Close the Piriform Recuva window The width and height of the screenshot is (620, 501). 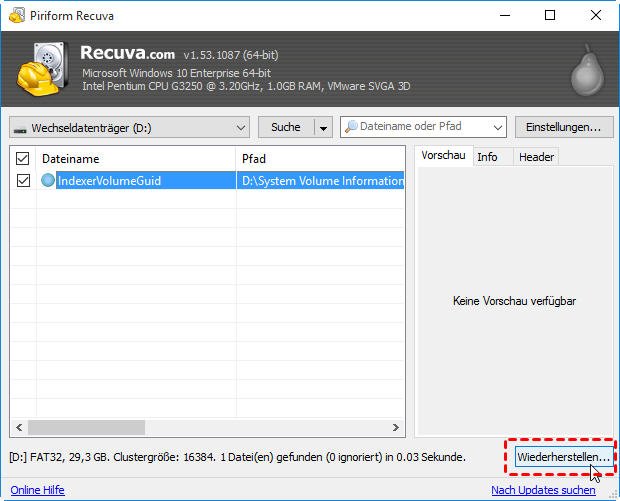click(595, 15)
